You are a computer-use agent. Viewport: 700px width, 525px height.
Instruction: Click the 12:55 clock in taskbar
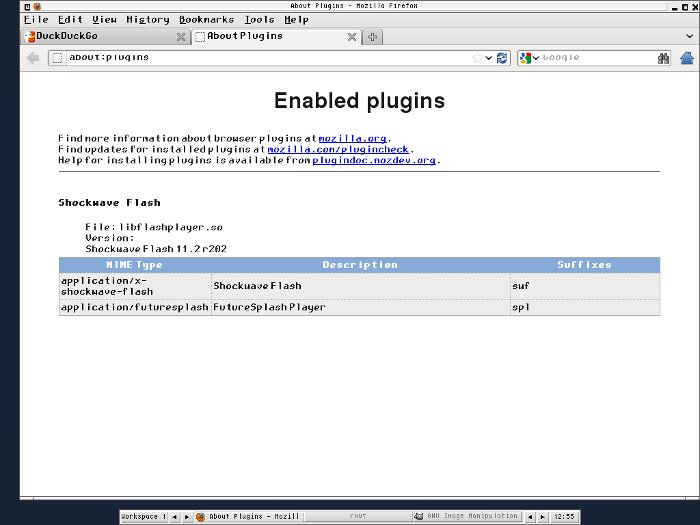coord(564,517)
